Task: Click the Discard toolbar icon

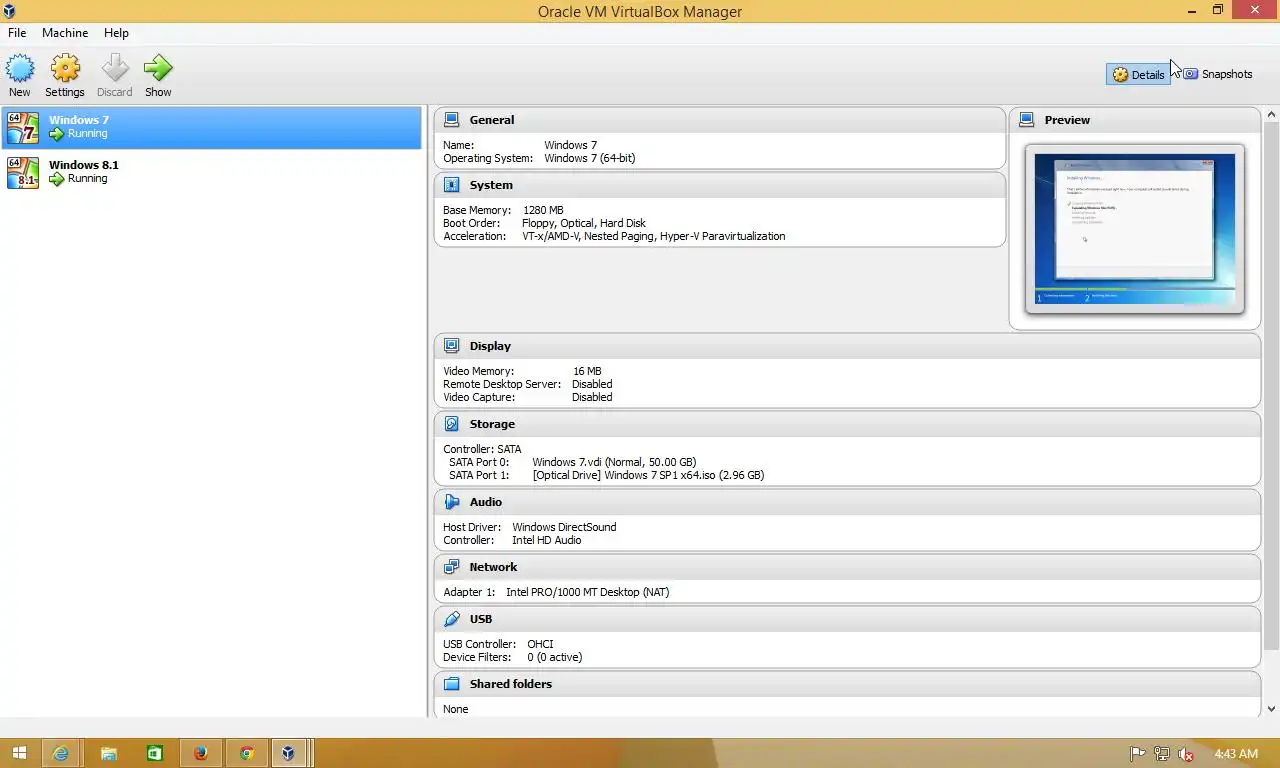Action: point(115,68)
